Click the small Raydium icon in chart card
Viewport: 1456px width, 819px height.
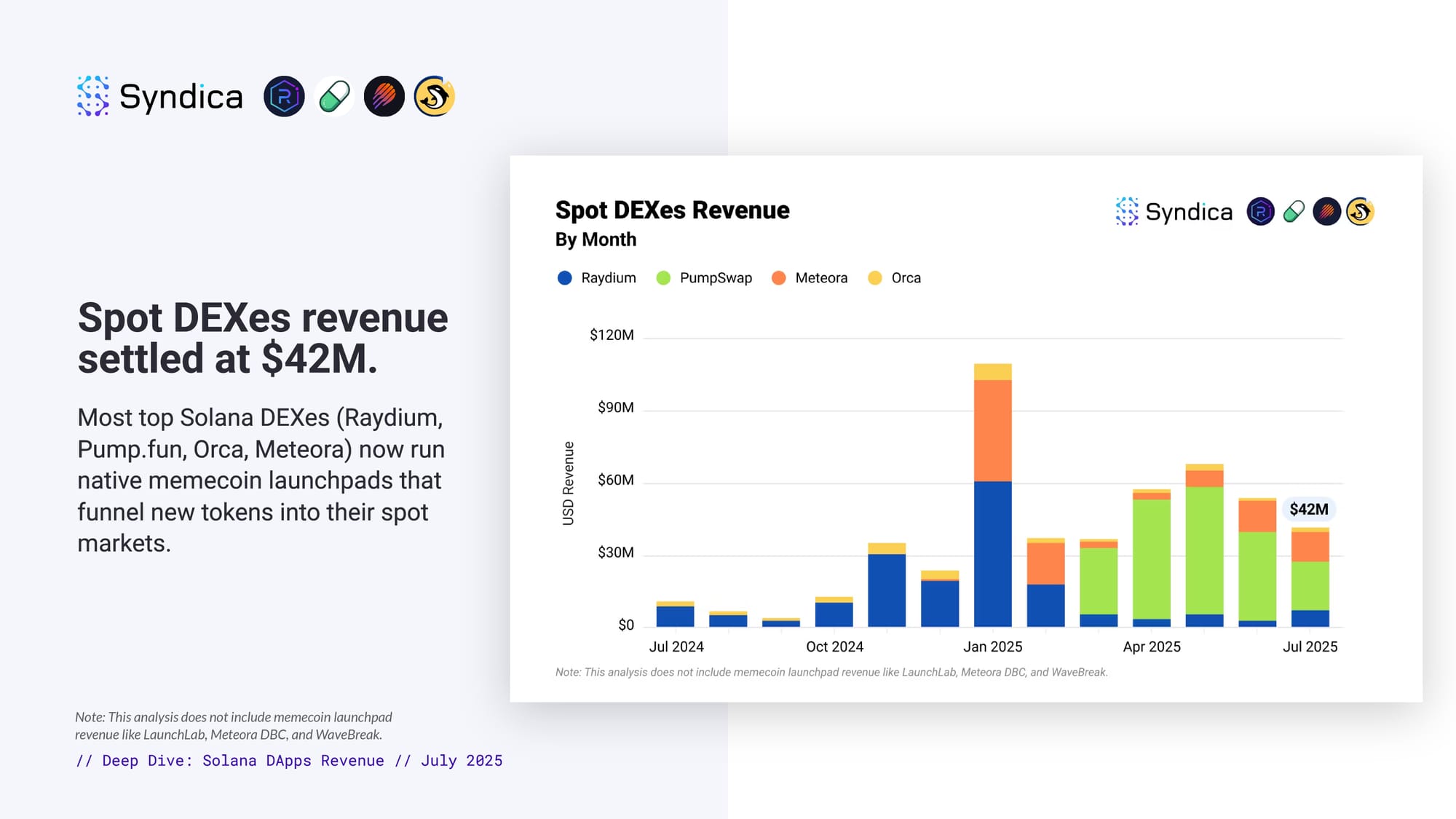click(x=1261, y=212)
